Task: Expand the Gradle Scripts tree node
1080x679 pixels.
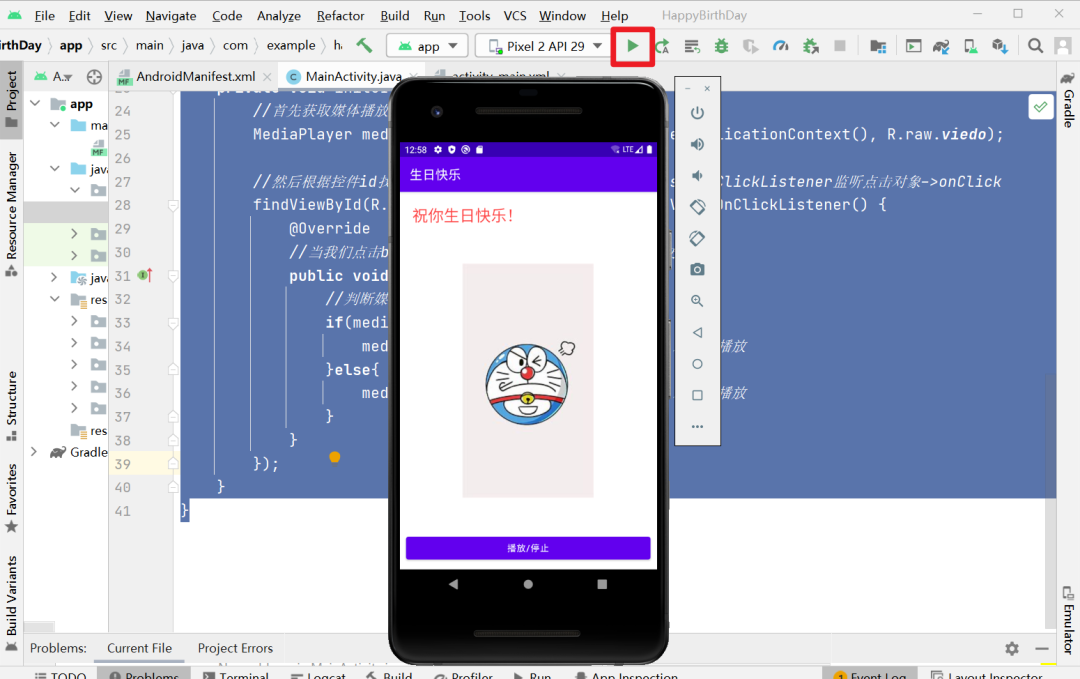Action: [34, 452]
